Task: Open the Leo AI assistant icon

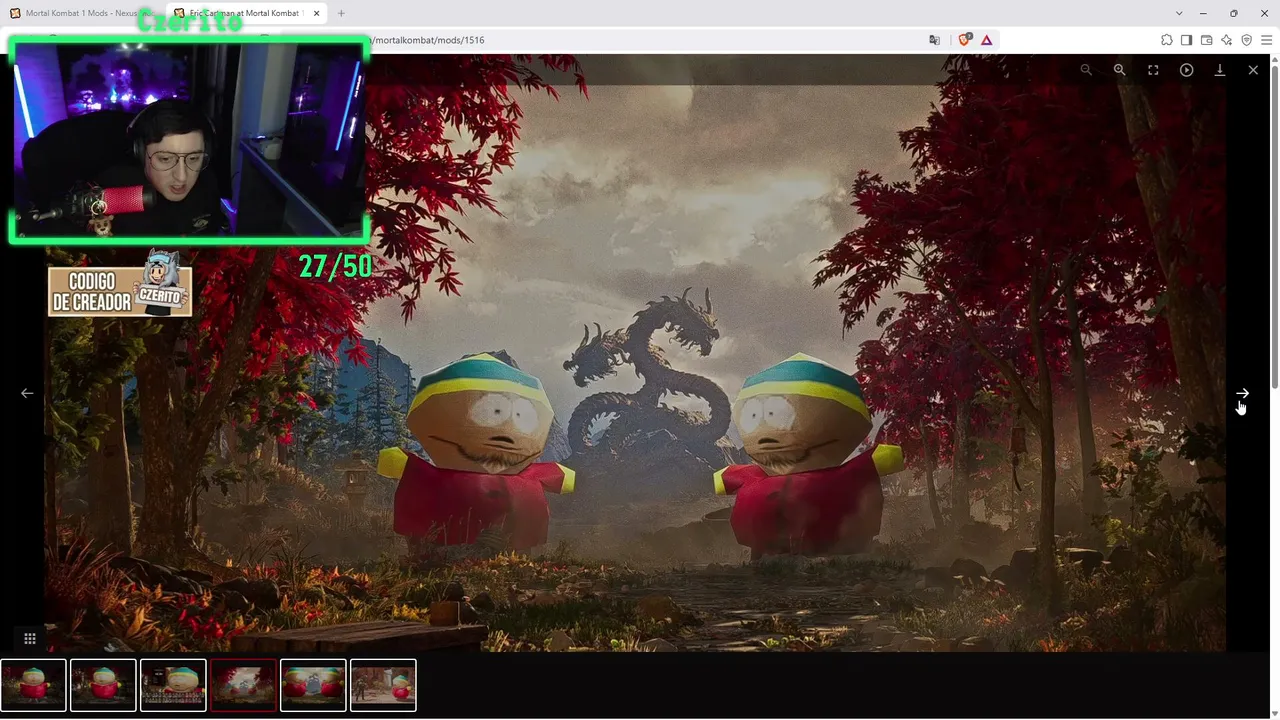Action: (1226, 40)
